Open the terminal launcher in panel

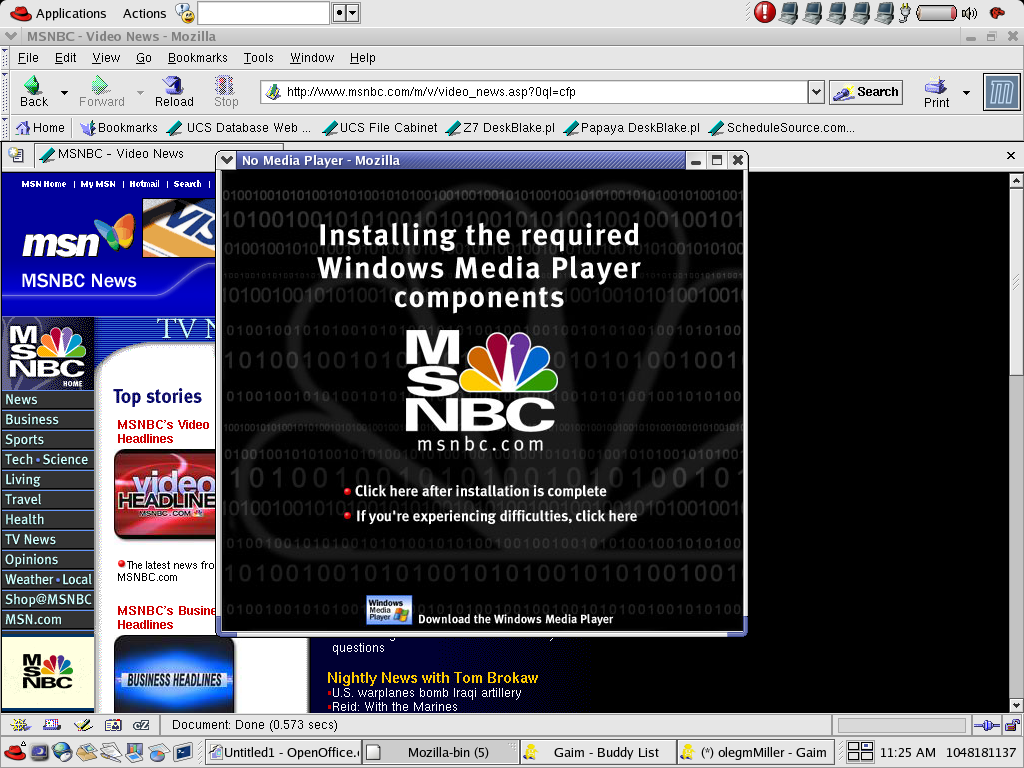coord(183,752)
